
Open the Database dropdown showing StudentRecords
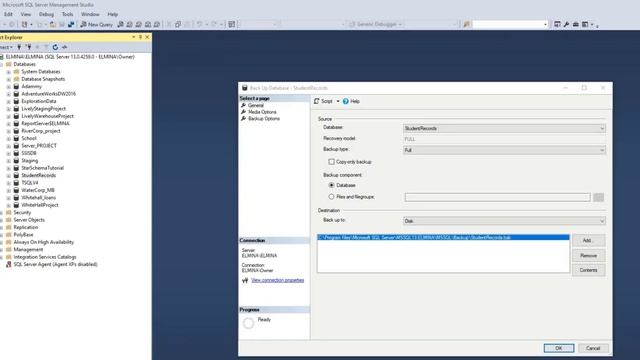point(504,129)
